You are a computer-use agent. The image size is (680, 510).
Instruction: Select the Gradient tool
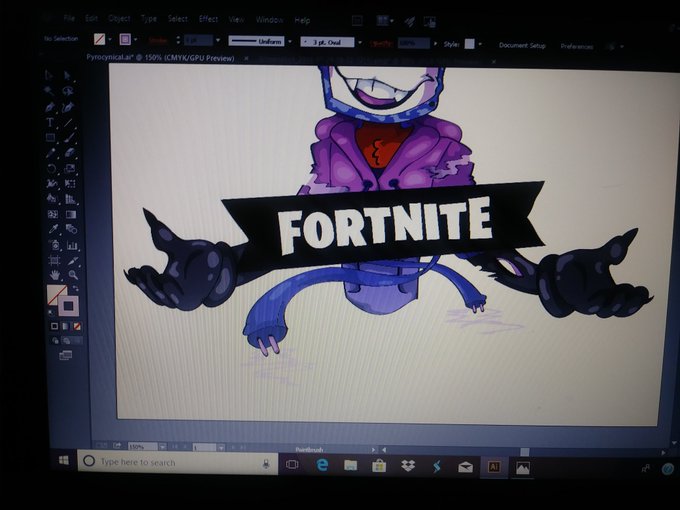tap(71, 214)
